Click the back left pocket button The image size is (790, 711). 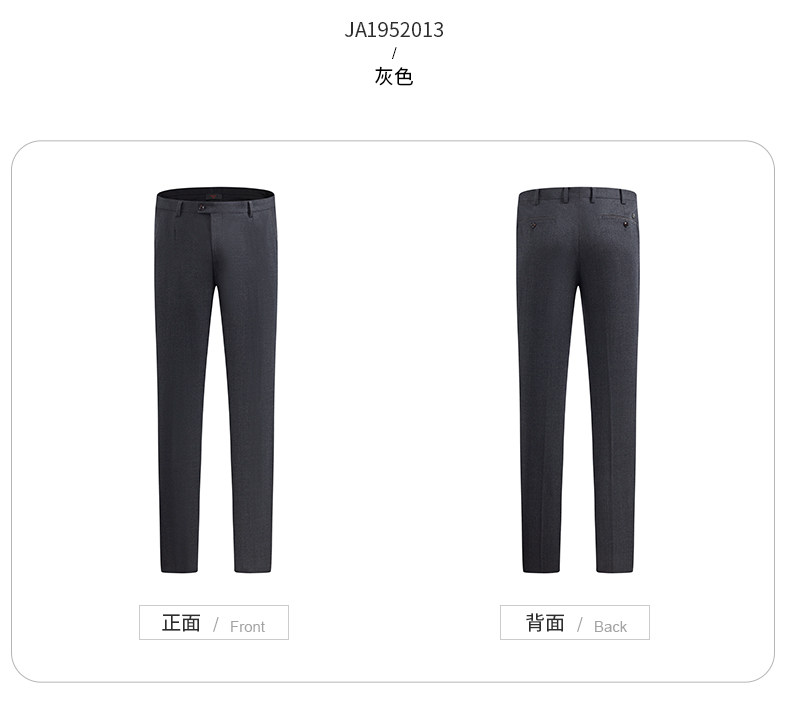[533, 225]
